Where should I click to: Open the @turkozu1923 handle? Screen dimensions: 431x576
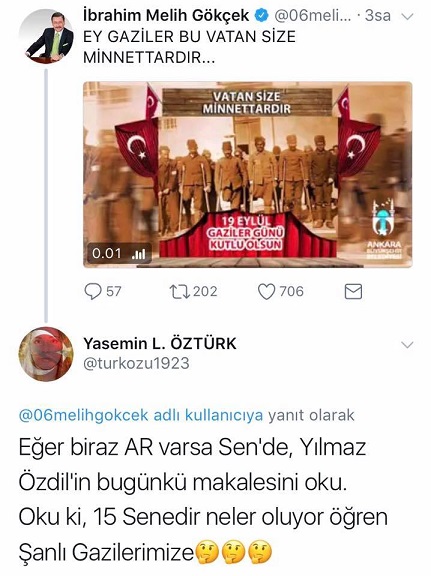tap(136, 363)
